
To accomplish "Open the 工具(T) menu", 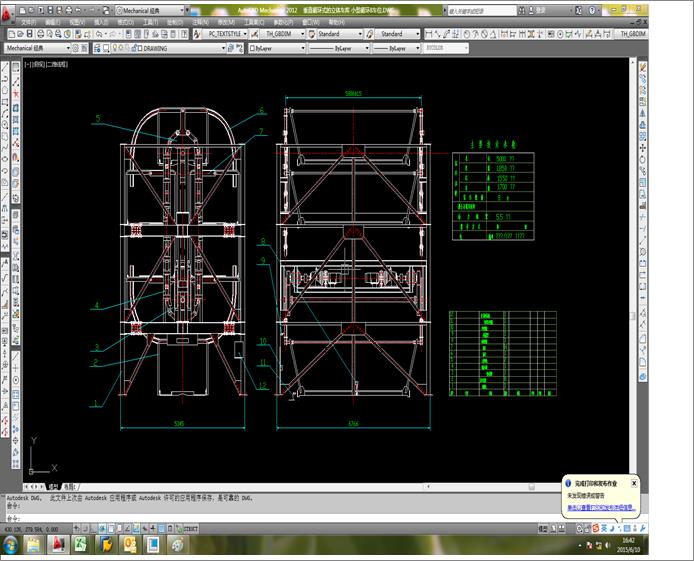I will pyautogui.click(x=150, y=21).
